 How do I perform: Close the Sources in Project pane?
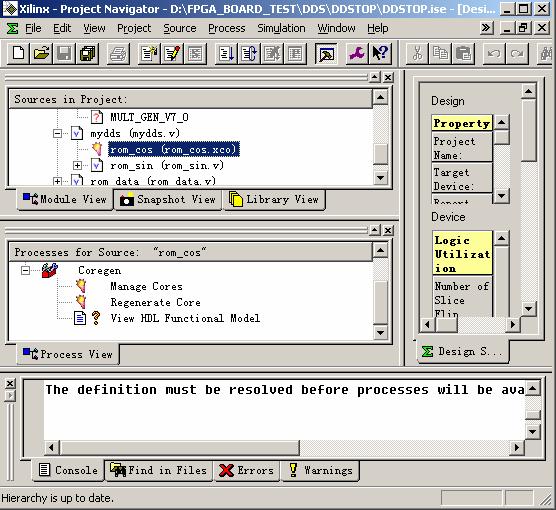pos(388,77)
